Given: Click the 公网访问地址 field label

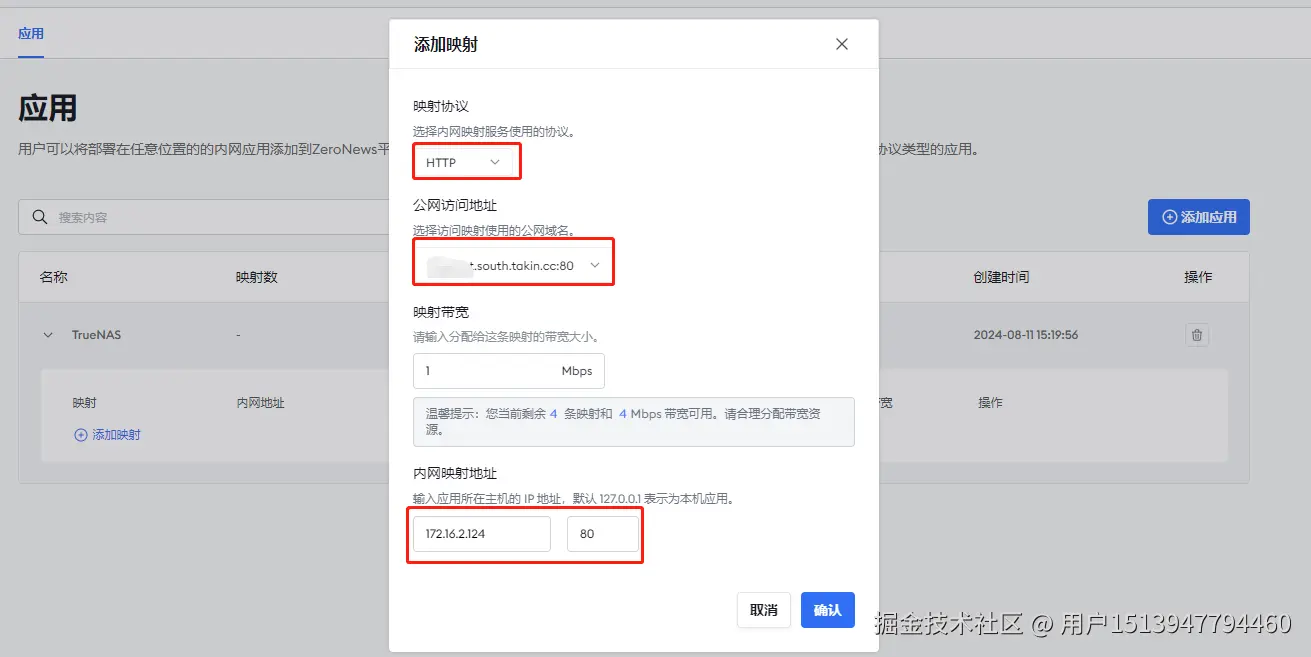Looking at the screenshot, I should [455, 205].
